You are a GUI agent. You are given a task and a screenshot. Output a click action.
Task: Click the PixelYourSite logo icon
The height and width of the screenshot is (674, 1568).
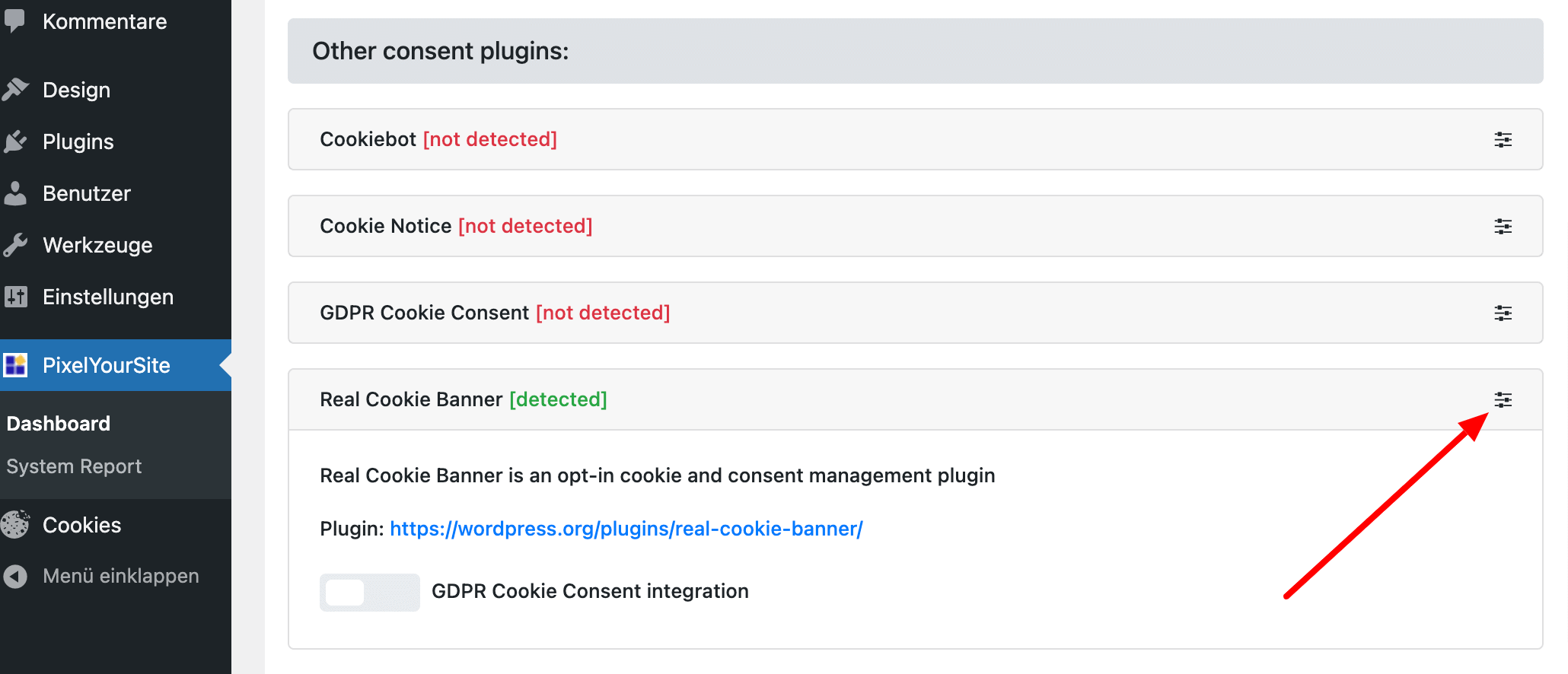17,365
